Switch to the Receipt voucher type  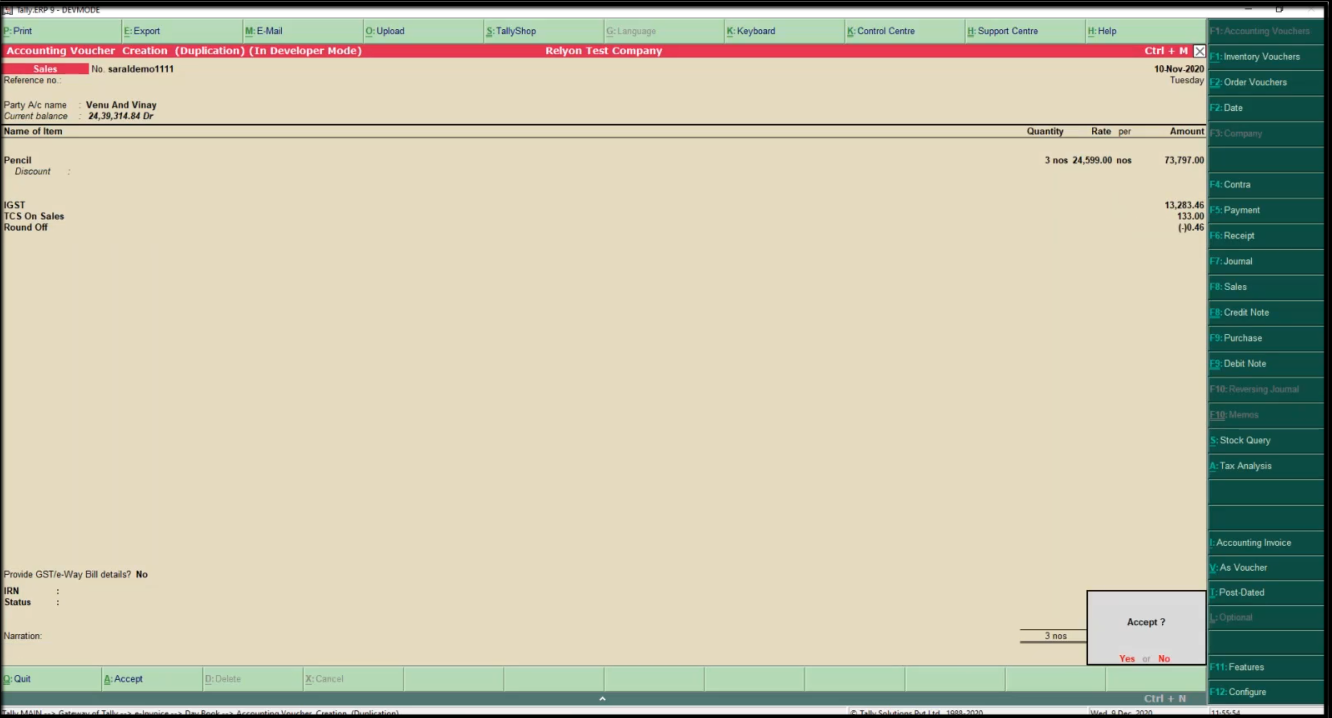pyautogui.click(x=1266, y=236)
